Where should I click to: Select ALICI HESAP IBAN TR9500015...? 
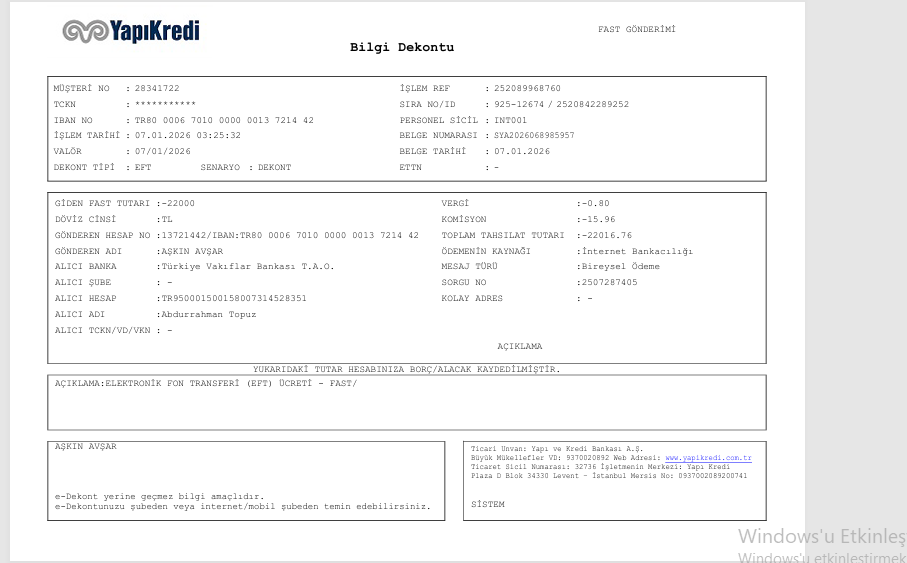coord(234,299)
